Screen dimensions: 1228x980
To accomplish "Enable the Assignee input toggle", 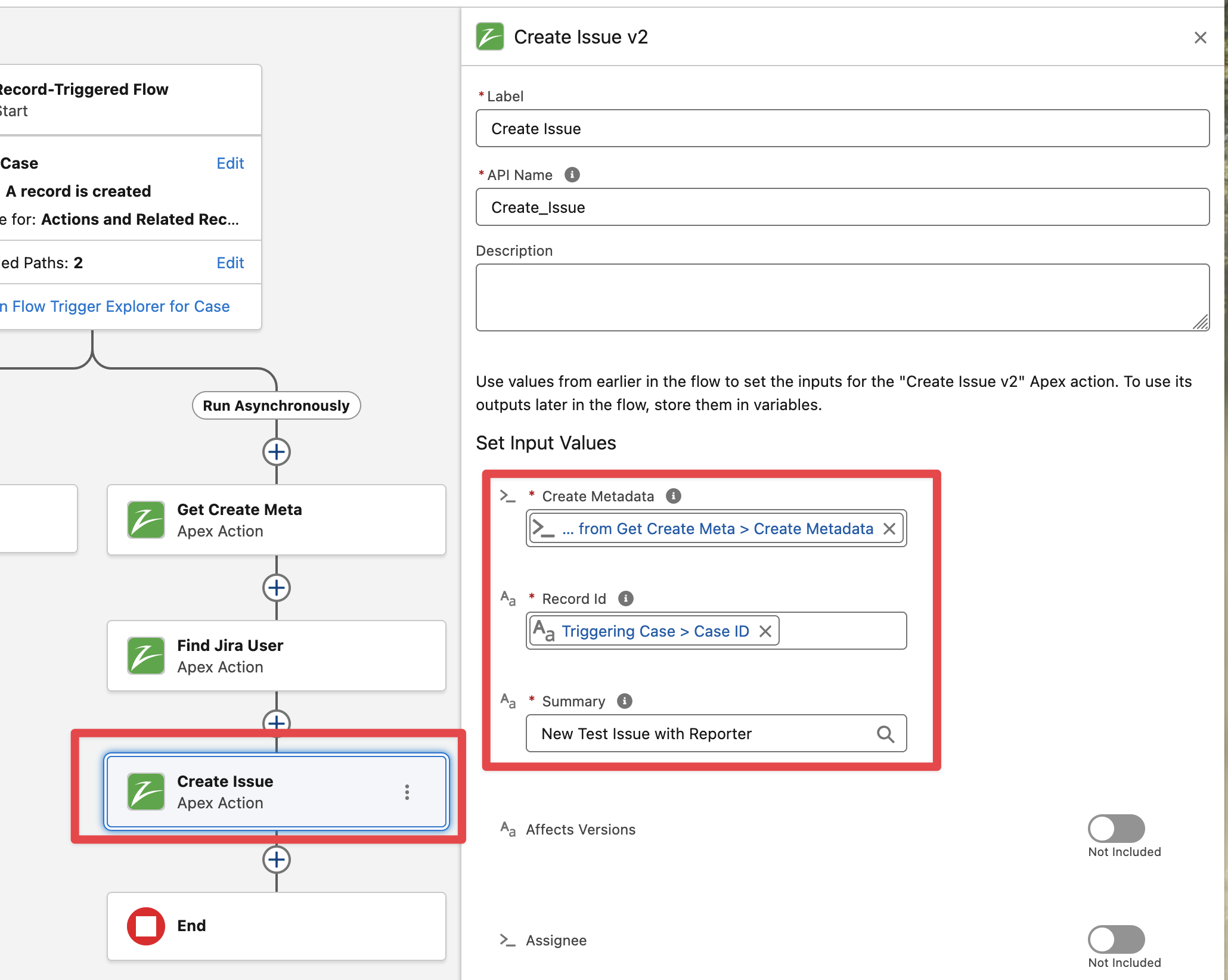I will tap(1115, 939).
